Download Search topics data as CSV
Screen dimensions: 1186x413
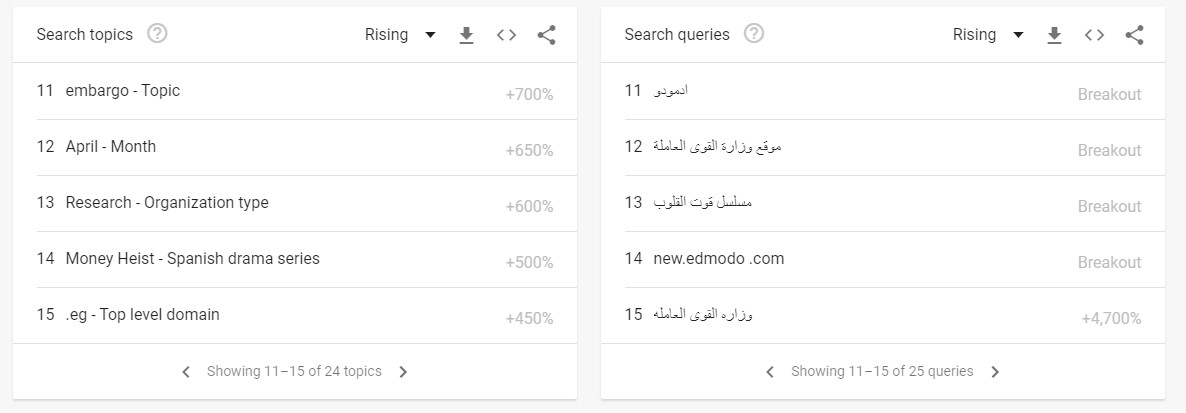pyautogui.click(x=467, y=35)
